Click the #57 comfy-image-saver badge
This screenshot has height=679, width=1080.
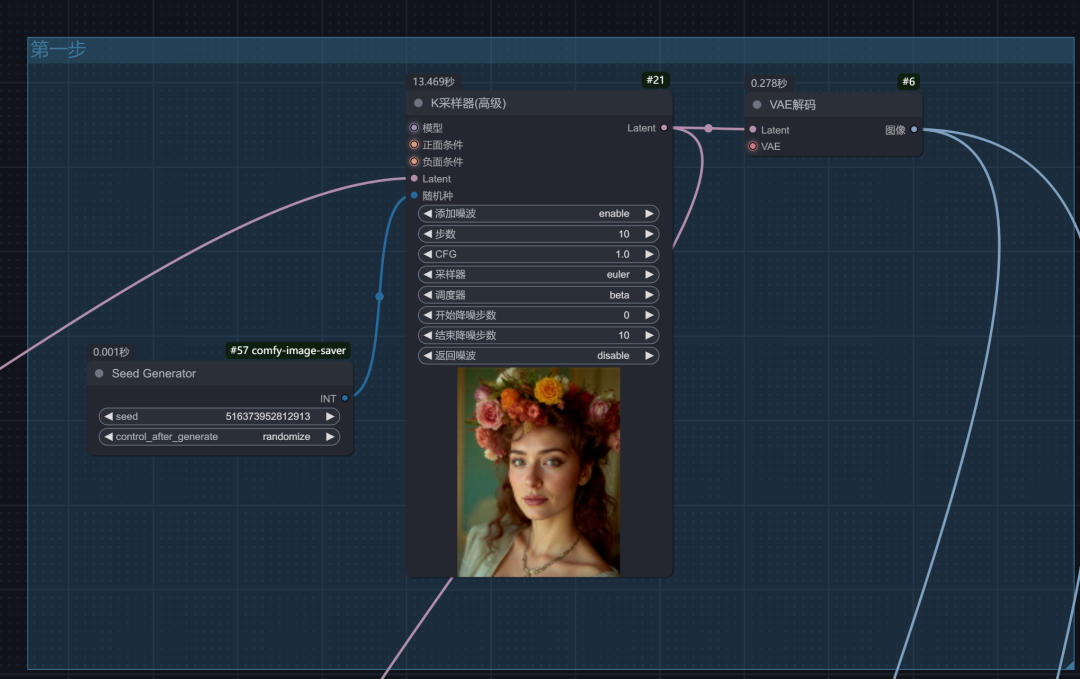[288, 351]
